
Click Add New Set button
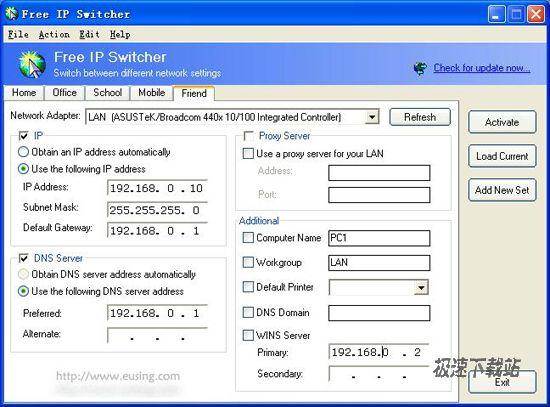pyautogui.click(x=502, y=190)
